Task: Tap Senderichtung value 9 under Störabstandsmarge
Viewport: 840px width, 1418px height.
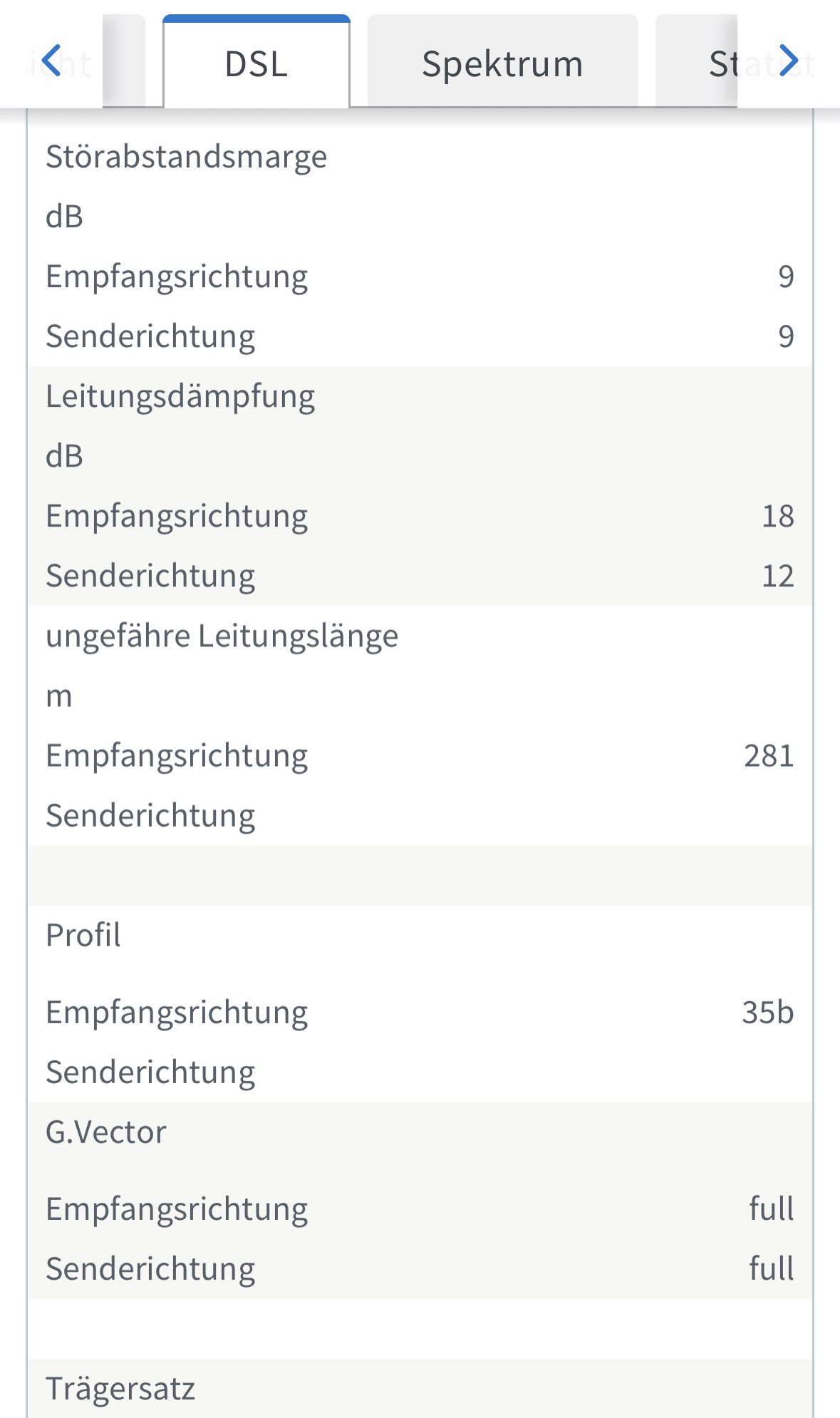Action: [786, 336]
